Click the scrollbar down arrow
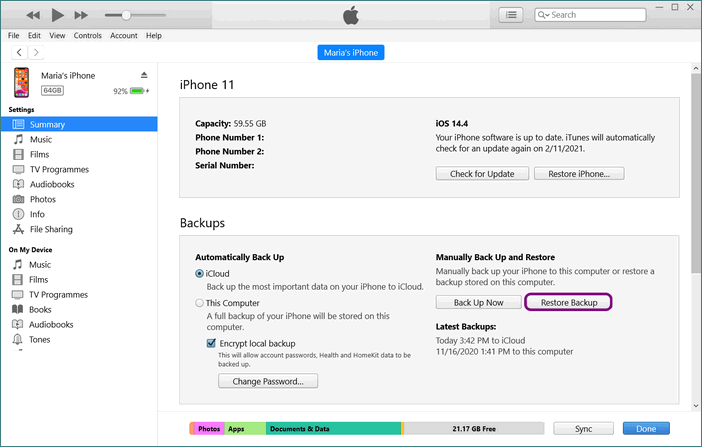The height and width of the screenshot is (447, 702). [696, 406]
